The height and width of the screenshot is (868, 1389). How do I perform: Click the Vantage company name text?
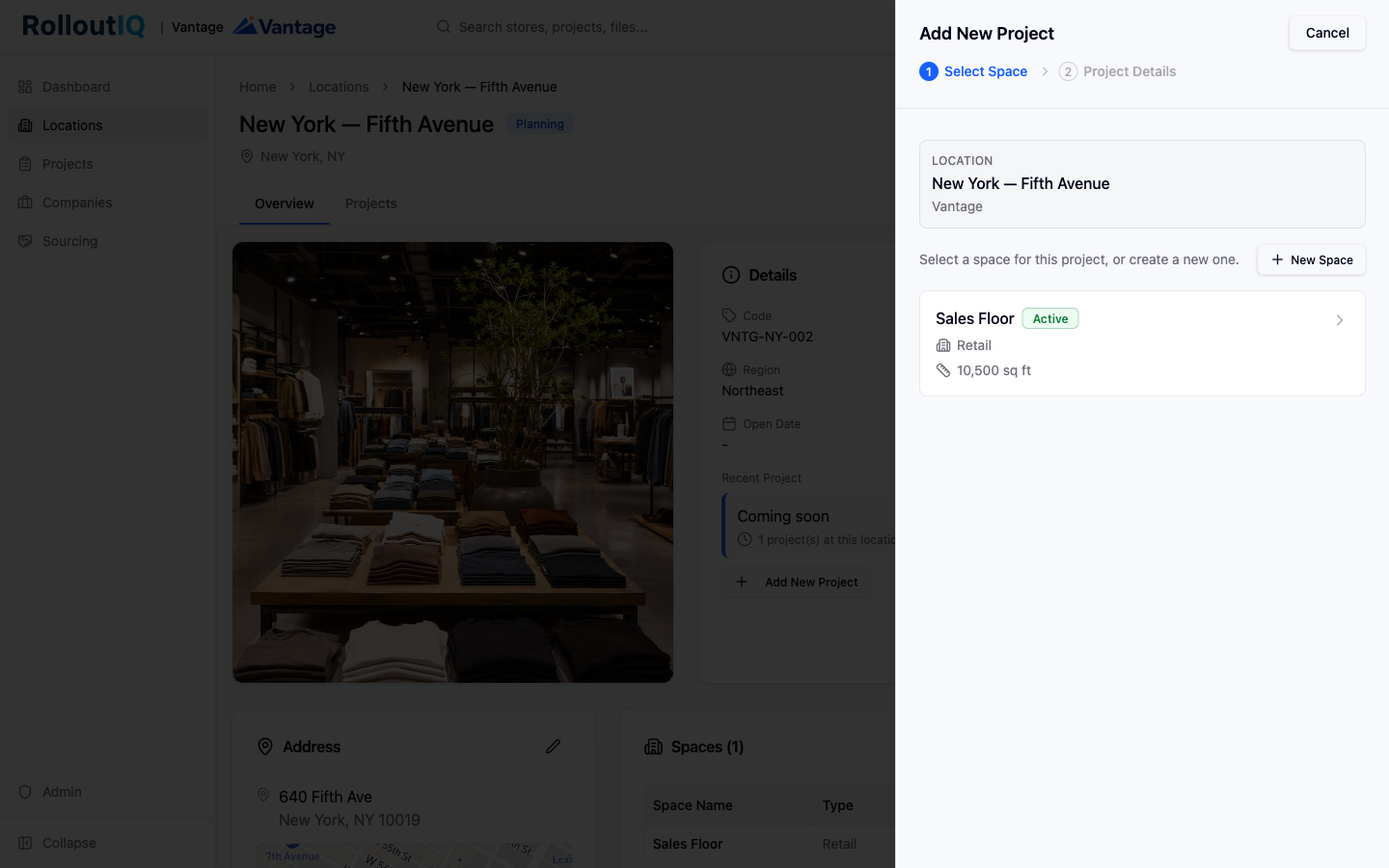957,206
